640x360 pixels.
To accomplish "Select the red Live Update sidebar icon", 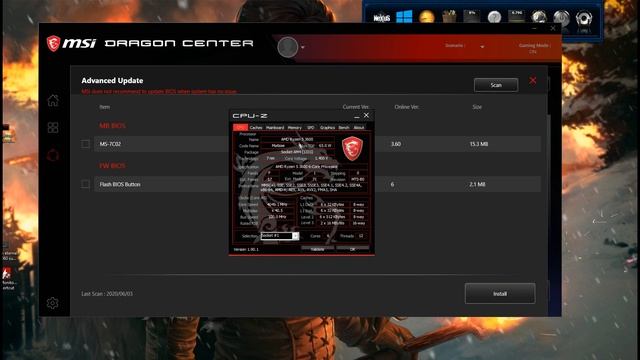I will click(x=53, y=156).
